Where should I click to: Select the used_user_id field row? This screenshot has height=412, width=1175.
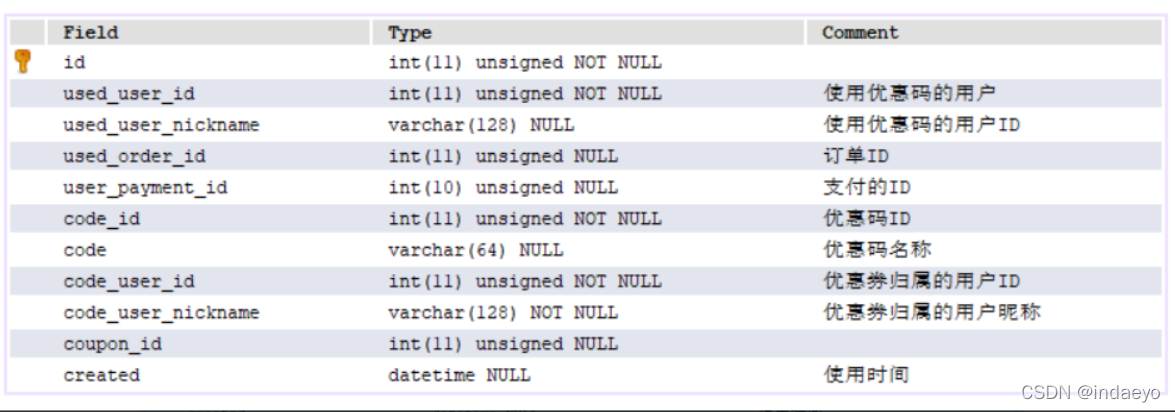tap(129, 94)
